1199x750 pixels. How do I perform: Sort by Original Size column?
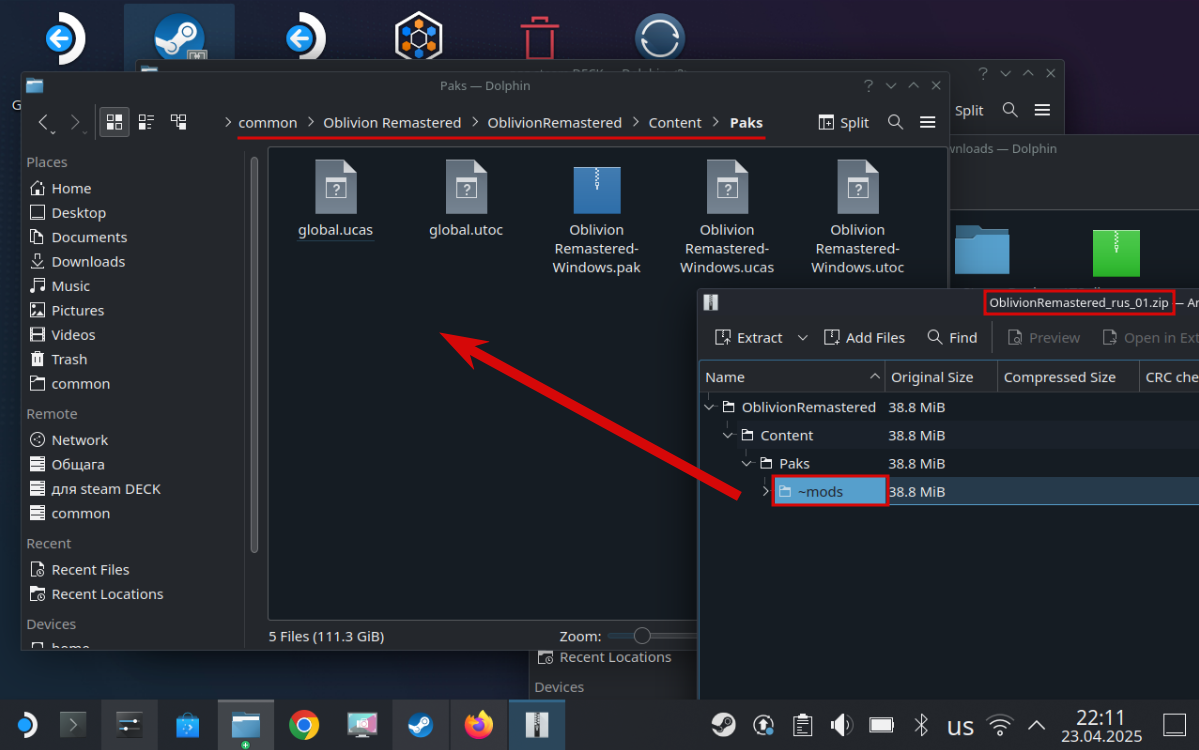[x=941, y=377]
